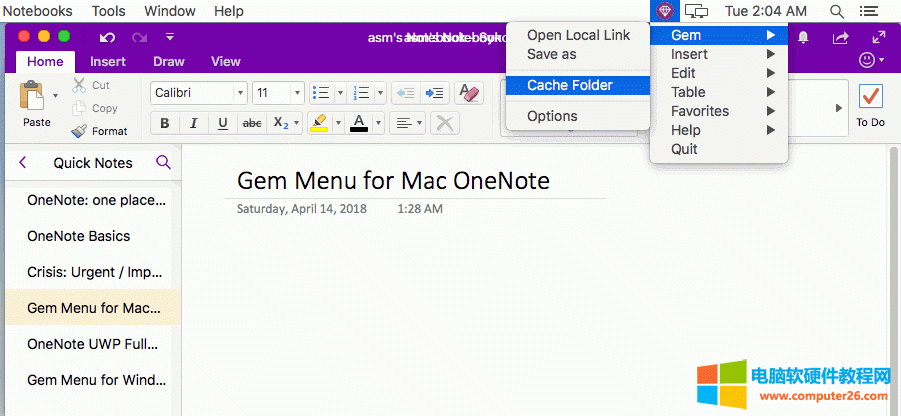Click the page title Gem Menu for Mac OneNote

click(393, 181)
